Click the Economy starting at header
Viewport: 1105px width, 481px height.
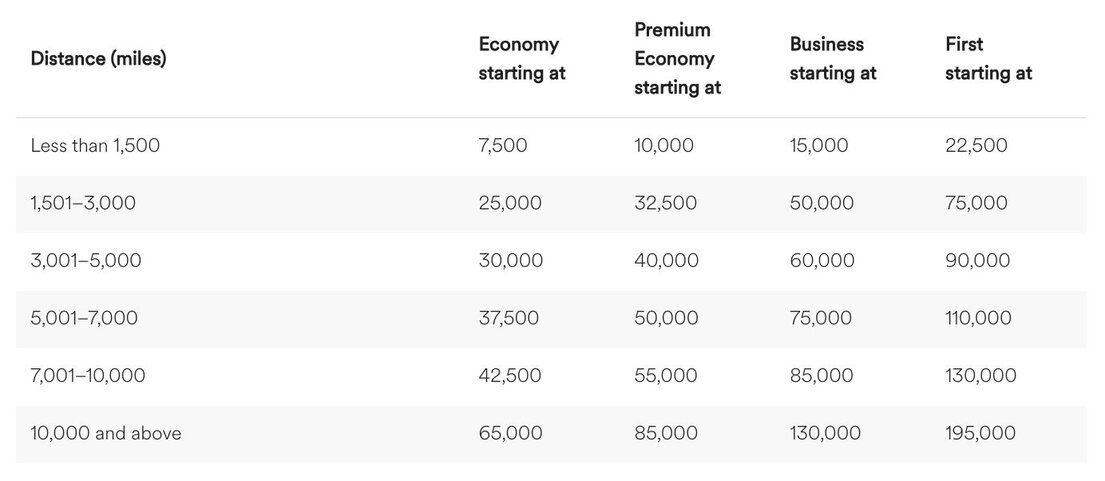pyautogui.click(x=522, y=59)
